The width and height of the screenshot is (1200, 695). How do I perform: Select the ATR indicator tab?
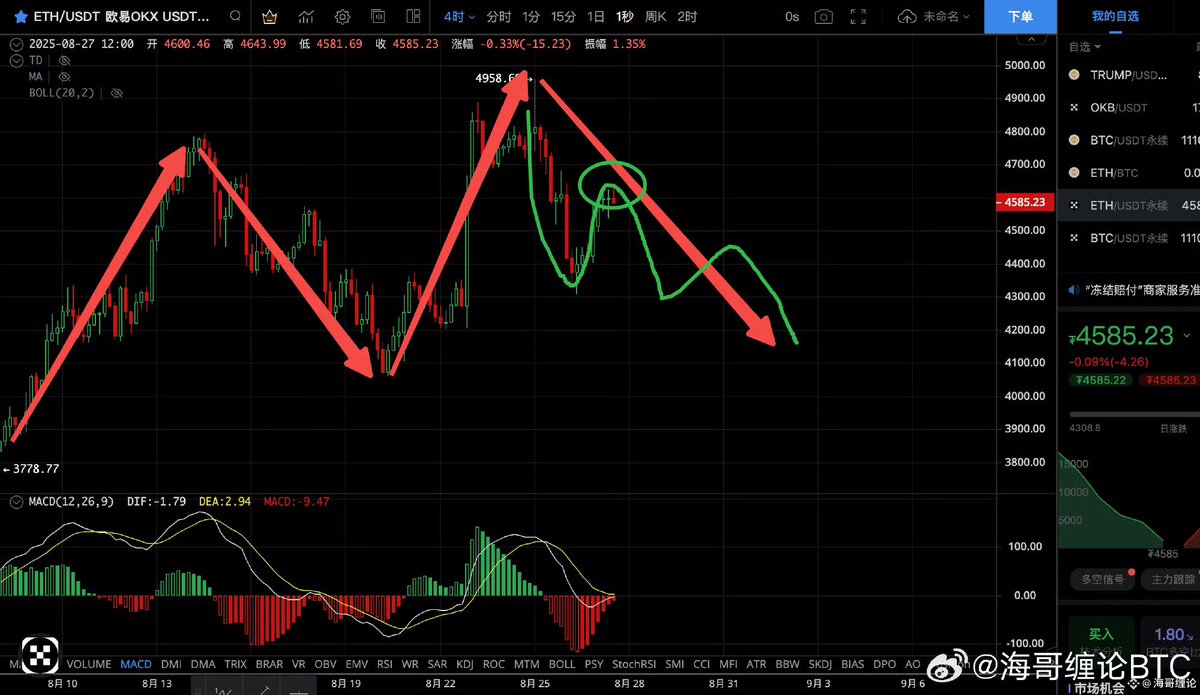tap(757, 664)
